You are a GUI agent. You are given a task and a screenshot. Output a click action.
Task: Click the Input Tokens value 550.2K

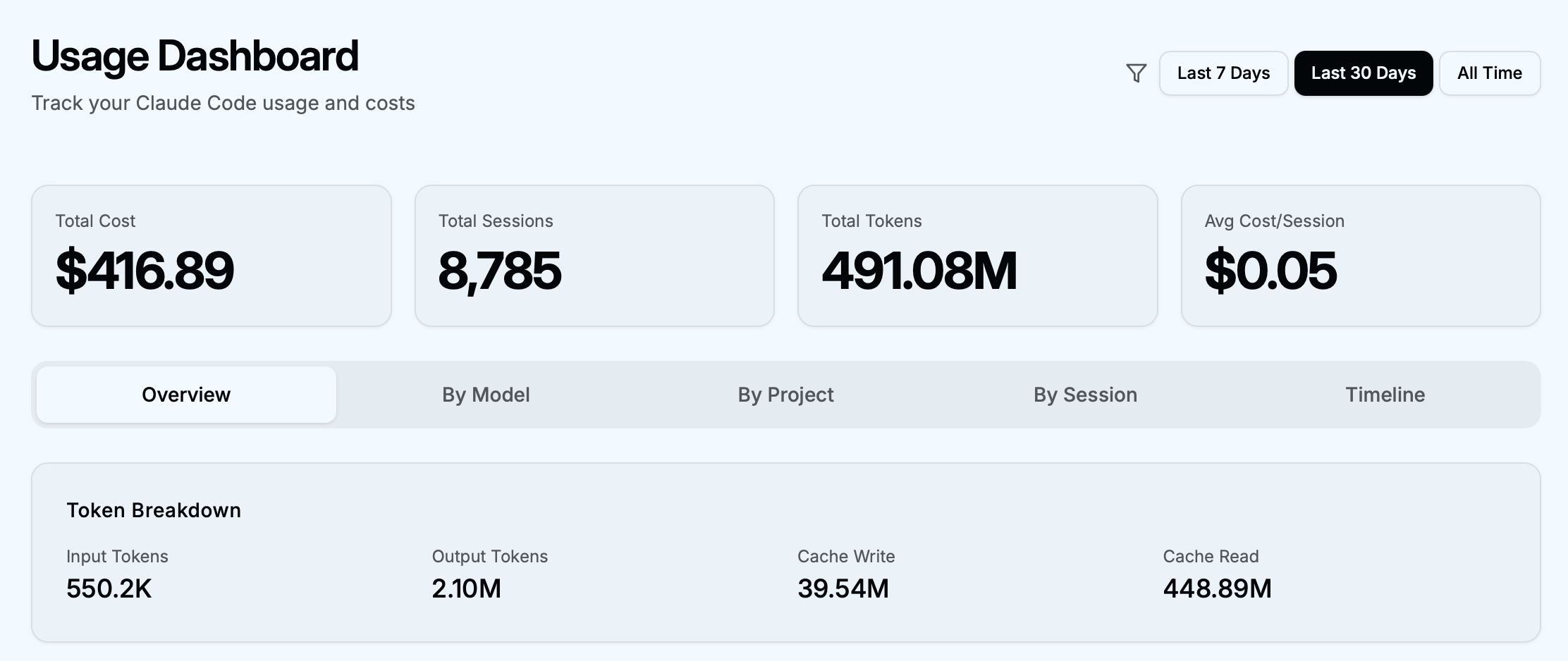[109, 588]
